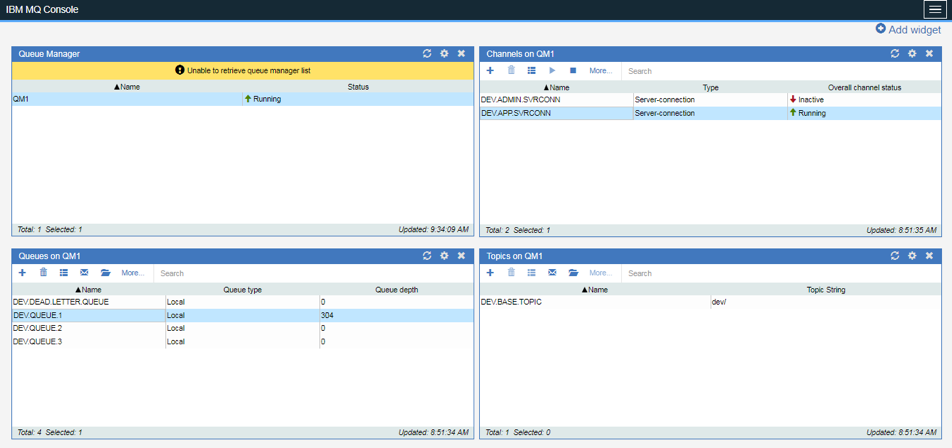
Task: Close the Queue Manager widget
Action: 461,53
